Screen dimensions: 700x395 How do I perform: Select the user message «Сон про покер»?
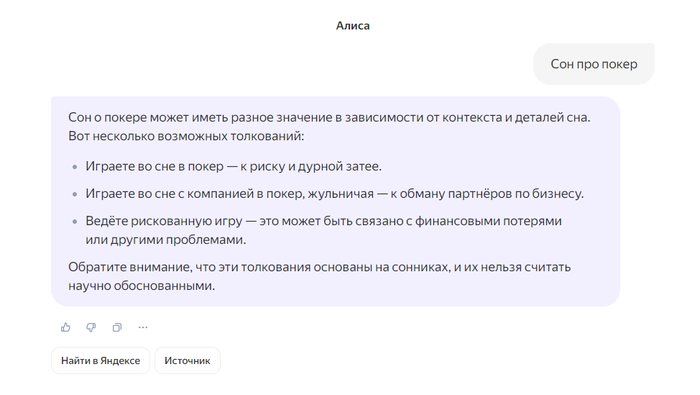point(594,64)
